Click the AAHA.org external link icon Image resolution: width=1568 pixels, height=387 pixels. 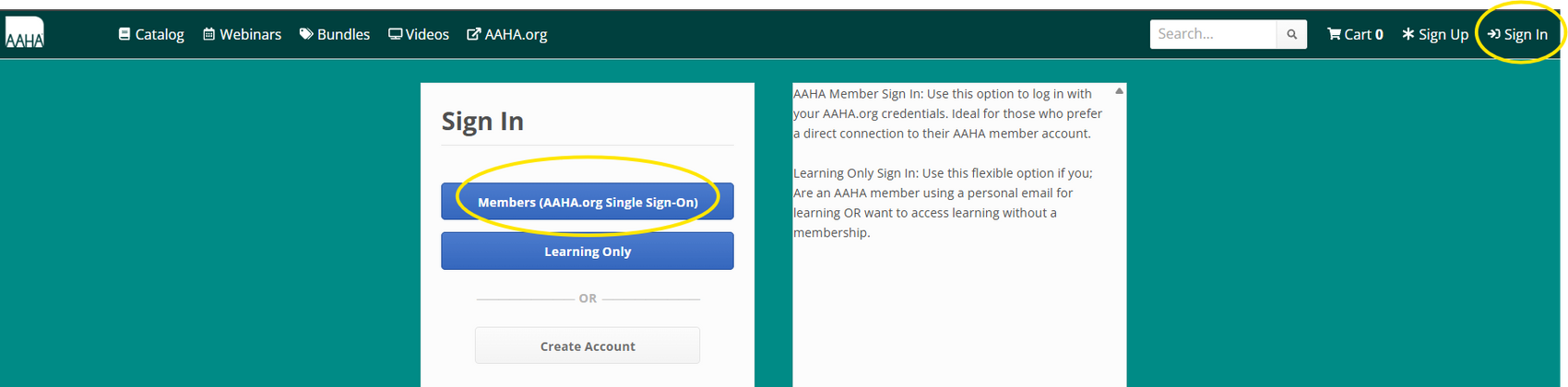coord(474,34)
